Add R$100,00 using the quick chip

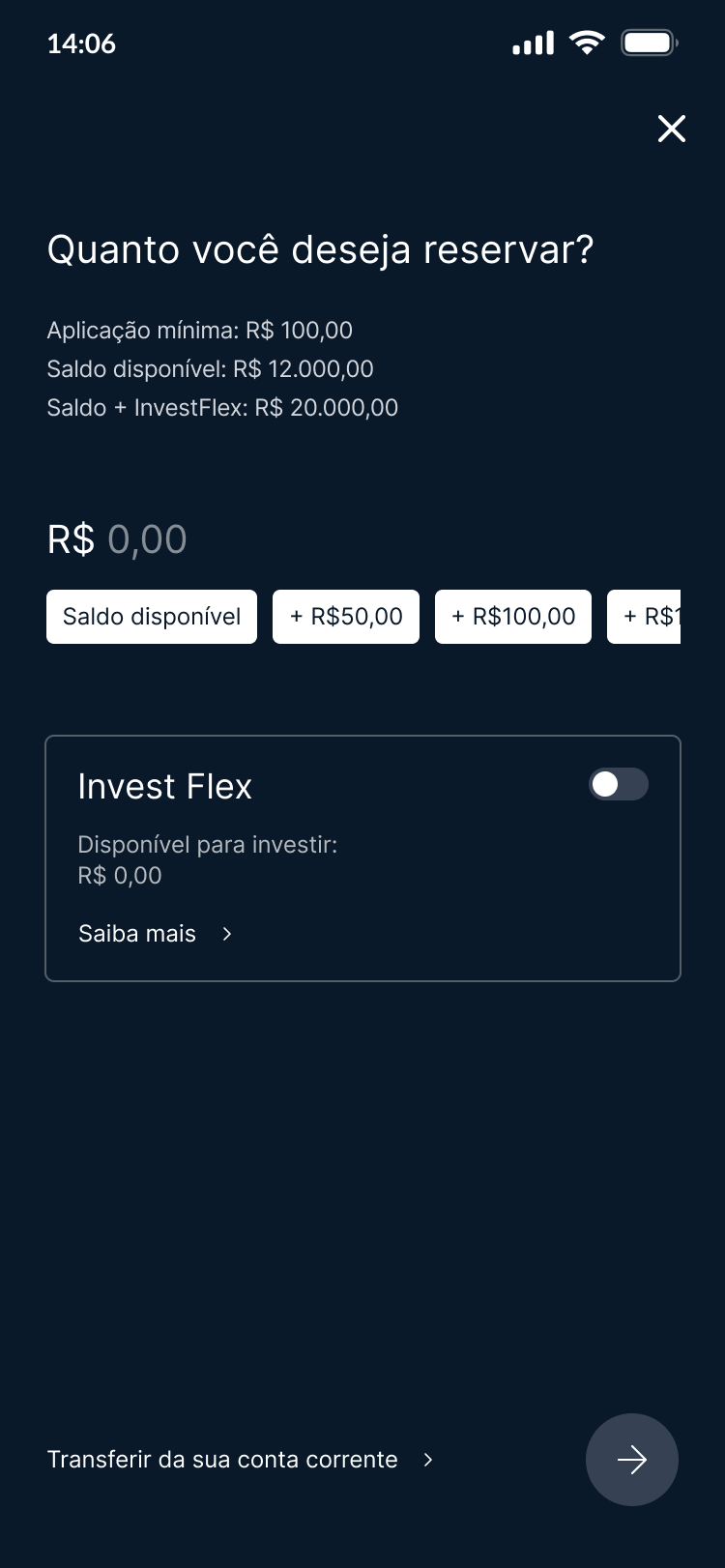513,617
